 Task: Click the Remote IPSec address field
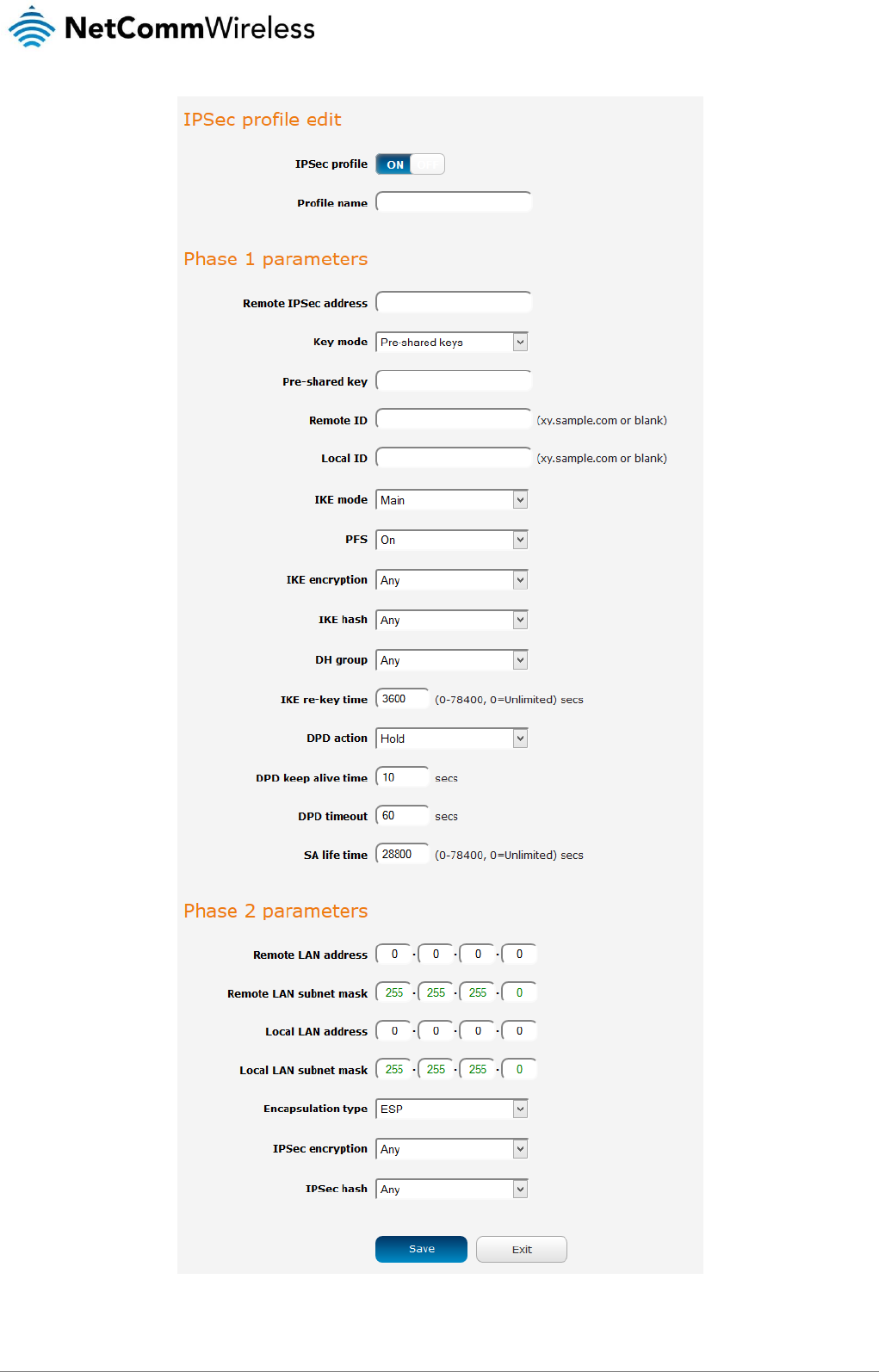click(453, 302)
